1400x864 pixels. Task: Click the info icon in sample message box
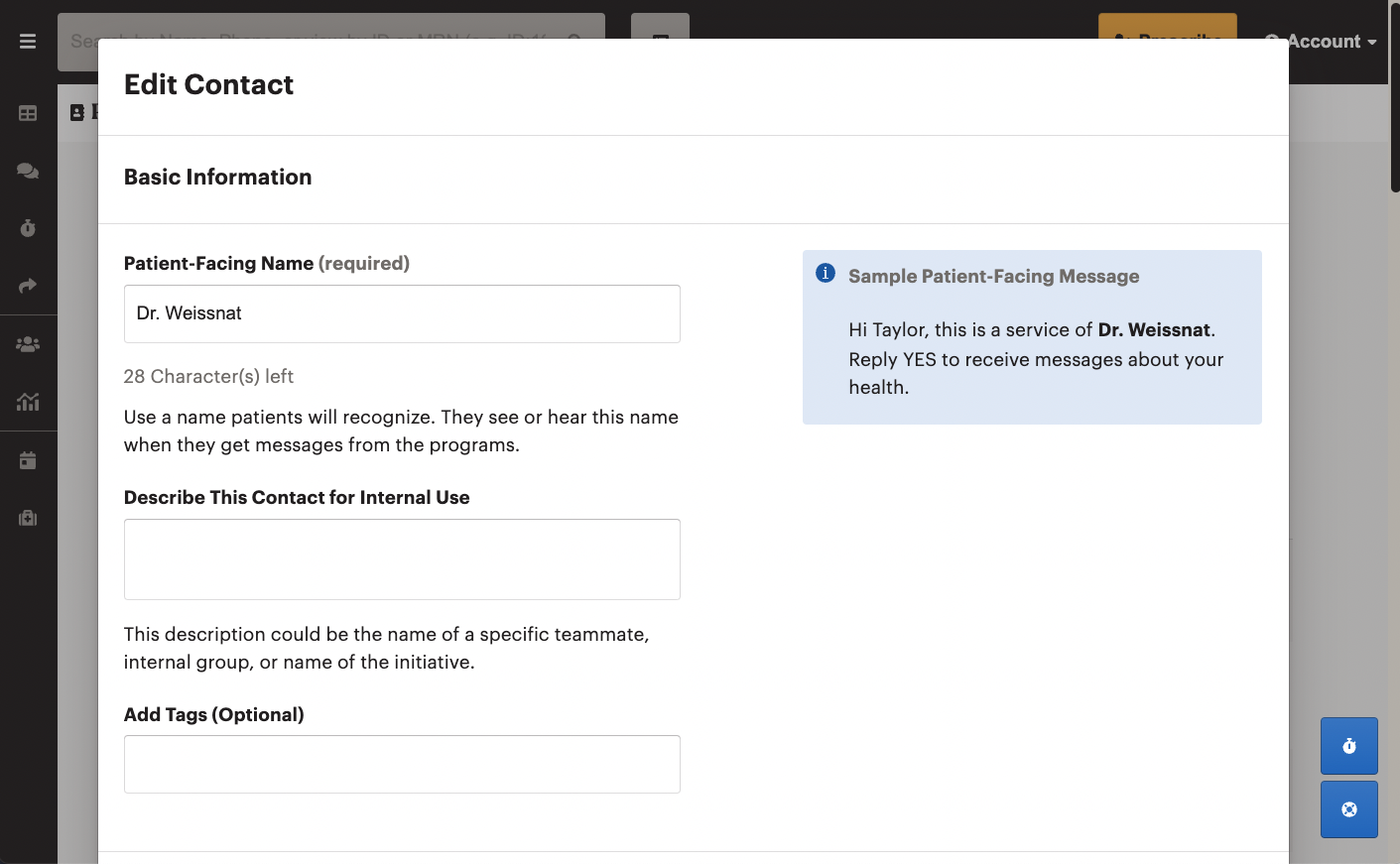[826, 273]
